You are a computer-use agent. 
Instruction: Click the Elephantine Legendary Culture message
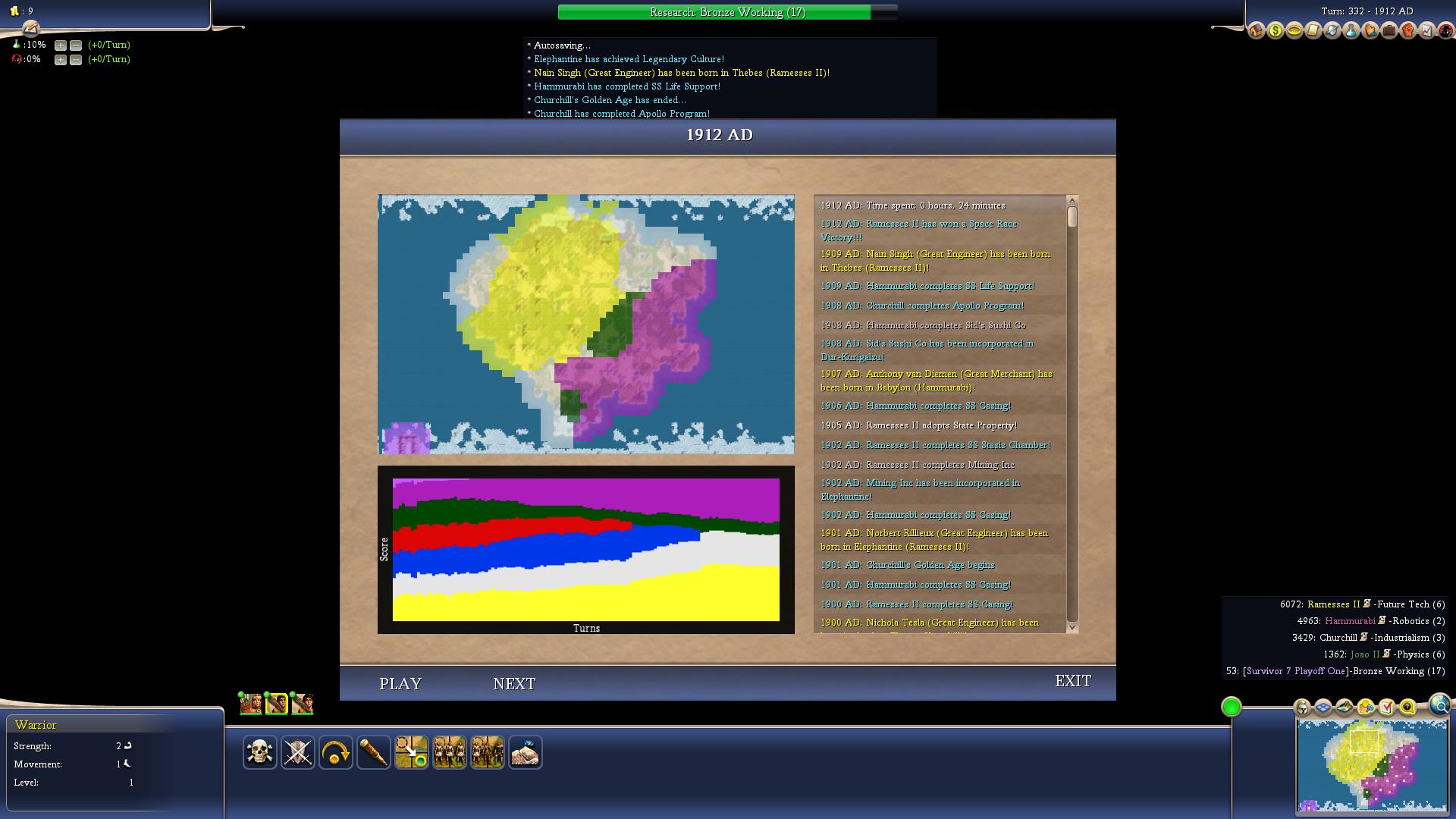click(x=629, y=59)
